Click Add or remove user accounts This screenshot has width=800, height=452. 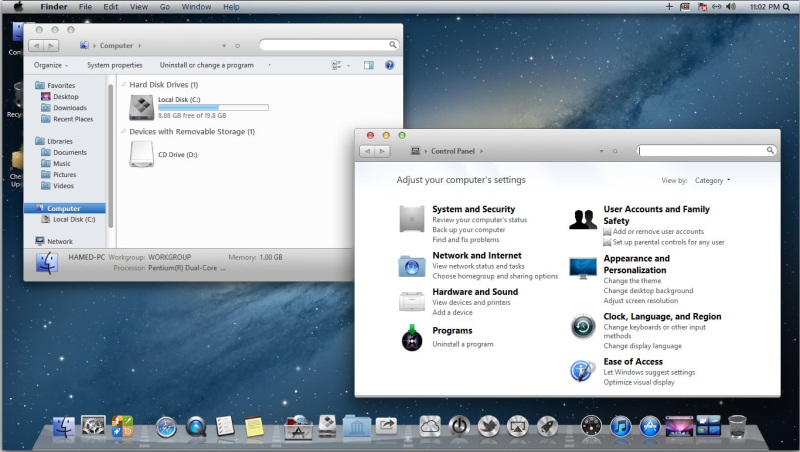658,231
